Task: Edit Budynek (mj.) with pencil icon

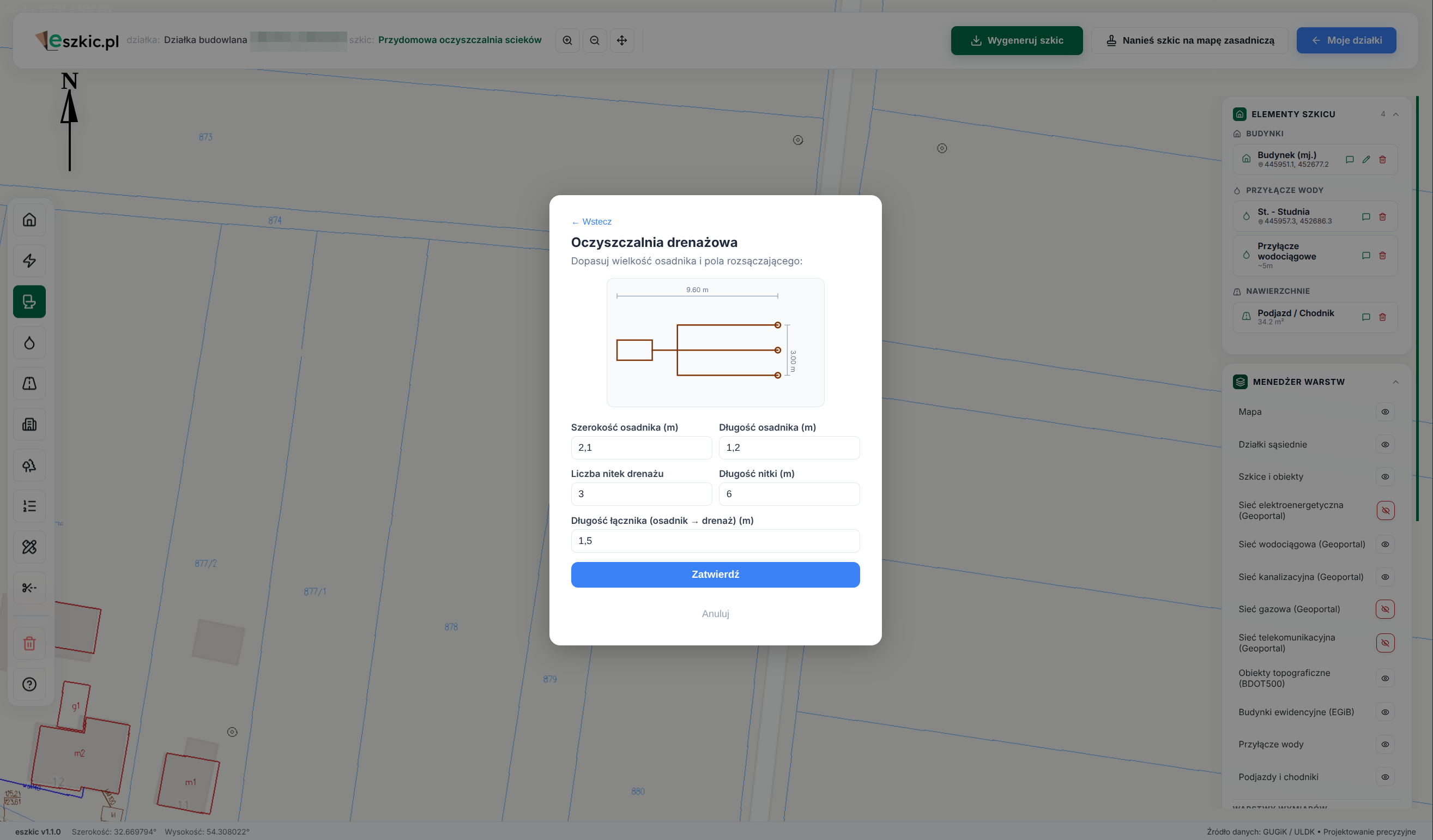Action: pos(1366,160)
